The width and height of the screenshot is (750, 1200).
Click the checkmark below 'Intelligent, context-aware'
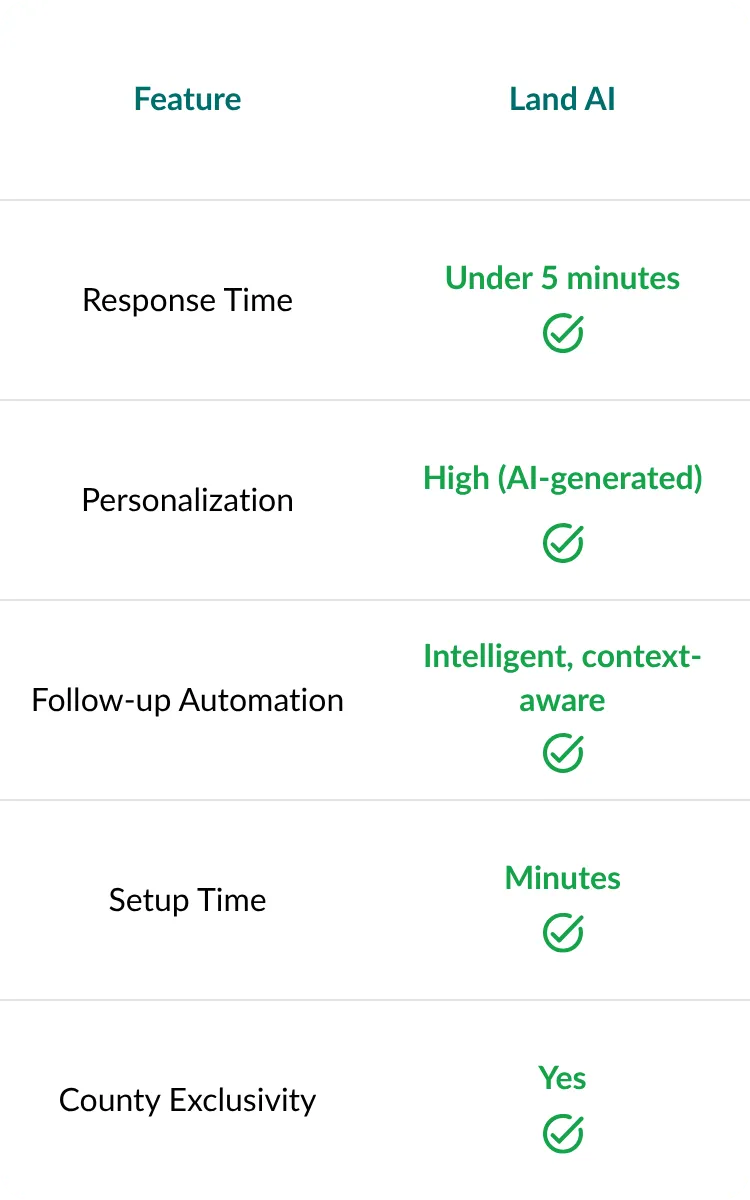coord(563,753)
